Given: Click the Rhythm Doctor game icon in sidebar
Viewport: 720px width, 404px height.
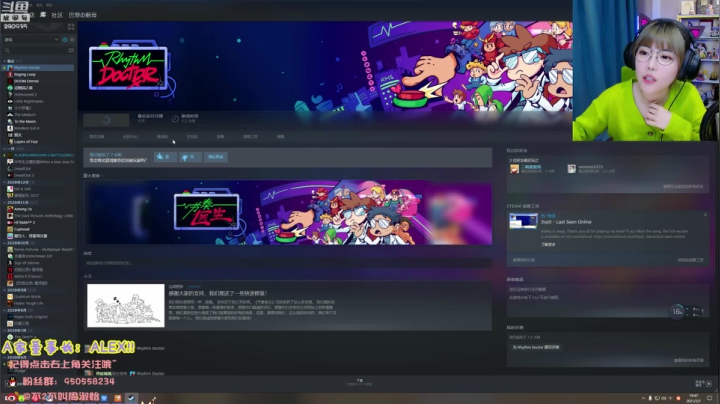Looking at the screenshot, I should pos(10,67).
